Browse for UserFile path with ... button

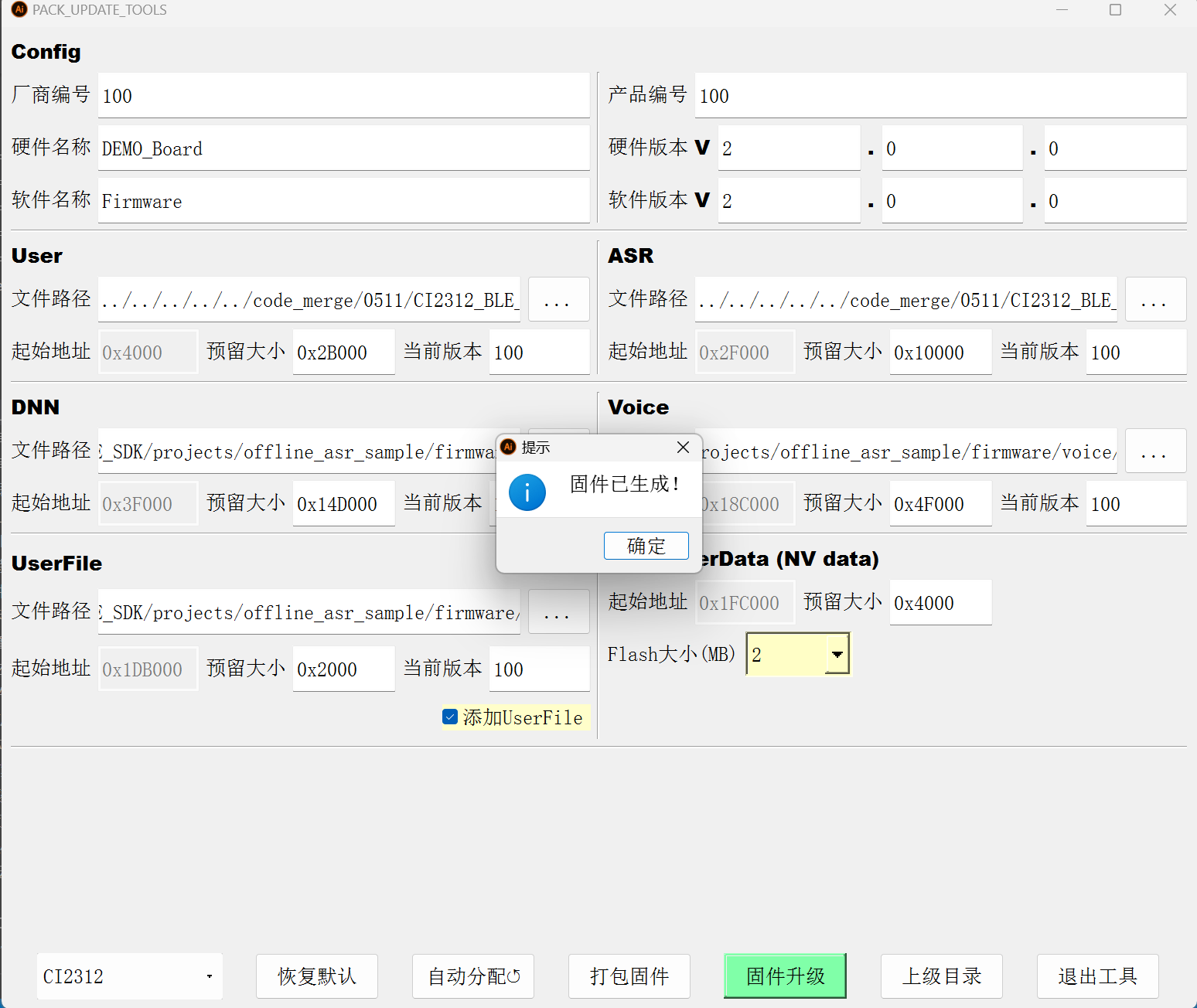click(558, 611)
